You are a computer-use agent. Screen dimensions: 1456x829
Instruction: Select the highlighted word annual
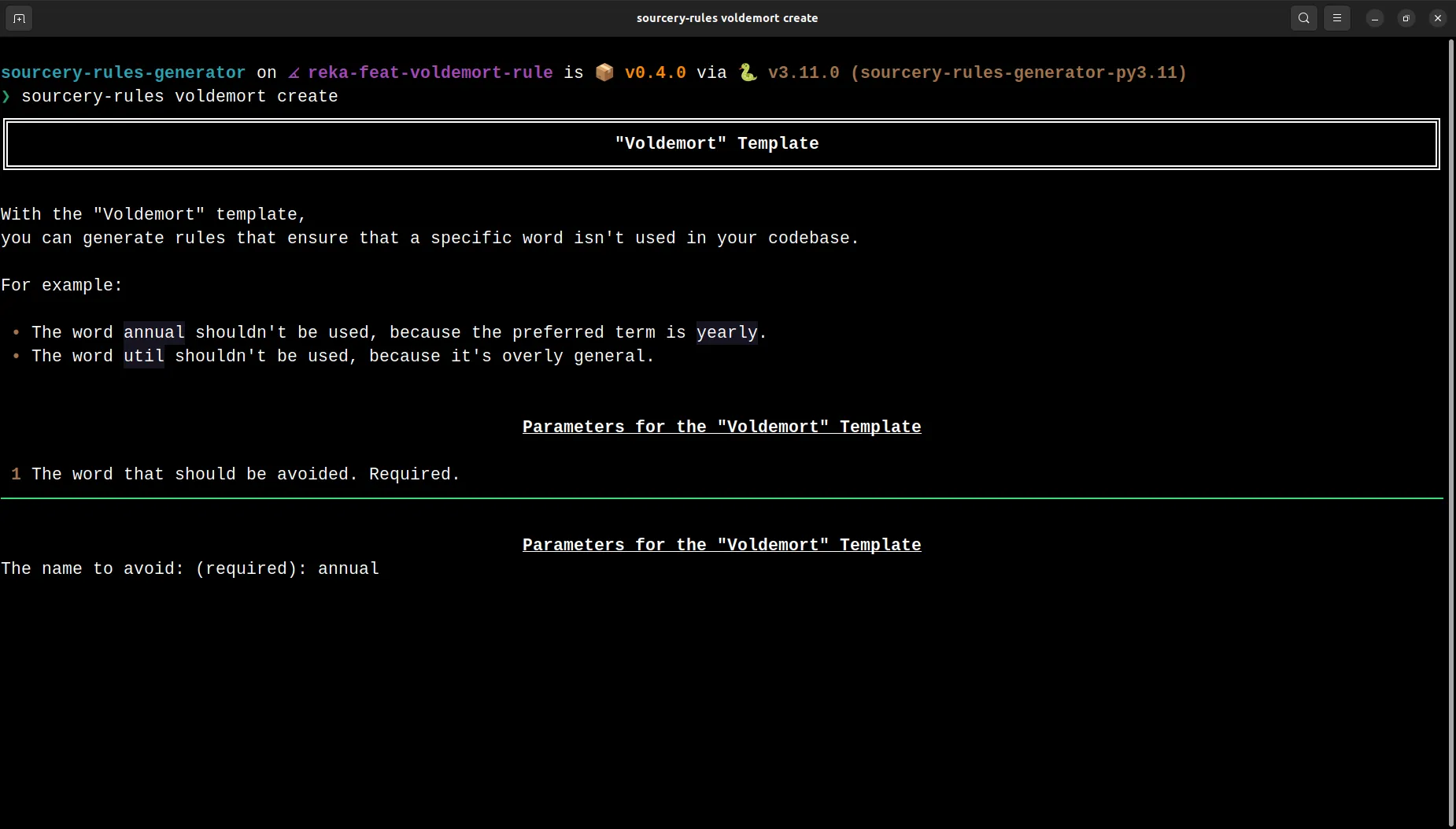pos(153,332)
